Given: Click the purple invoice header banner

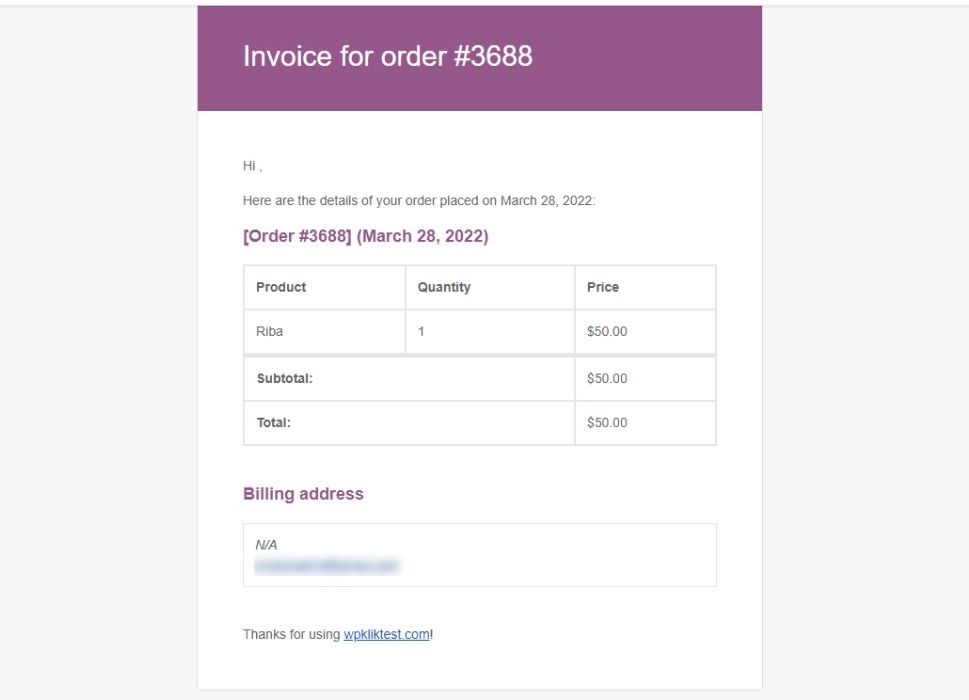Looking at the screenshot, I should tap(480, 59).
